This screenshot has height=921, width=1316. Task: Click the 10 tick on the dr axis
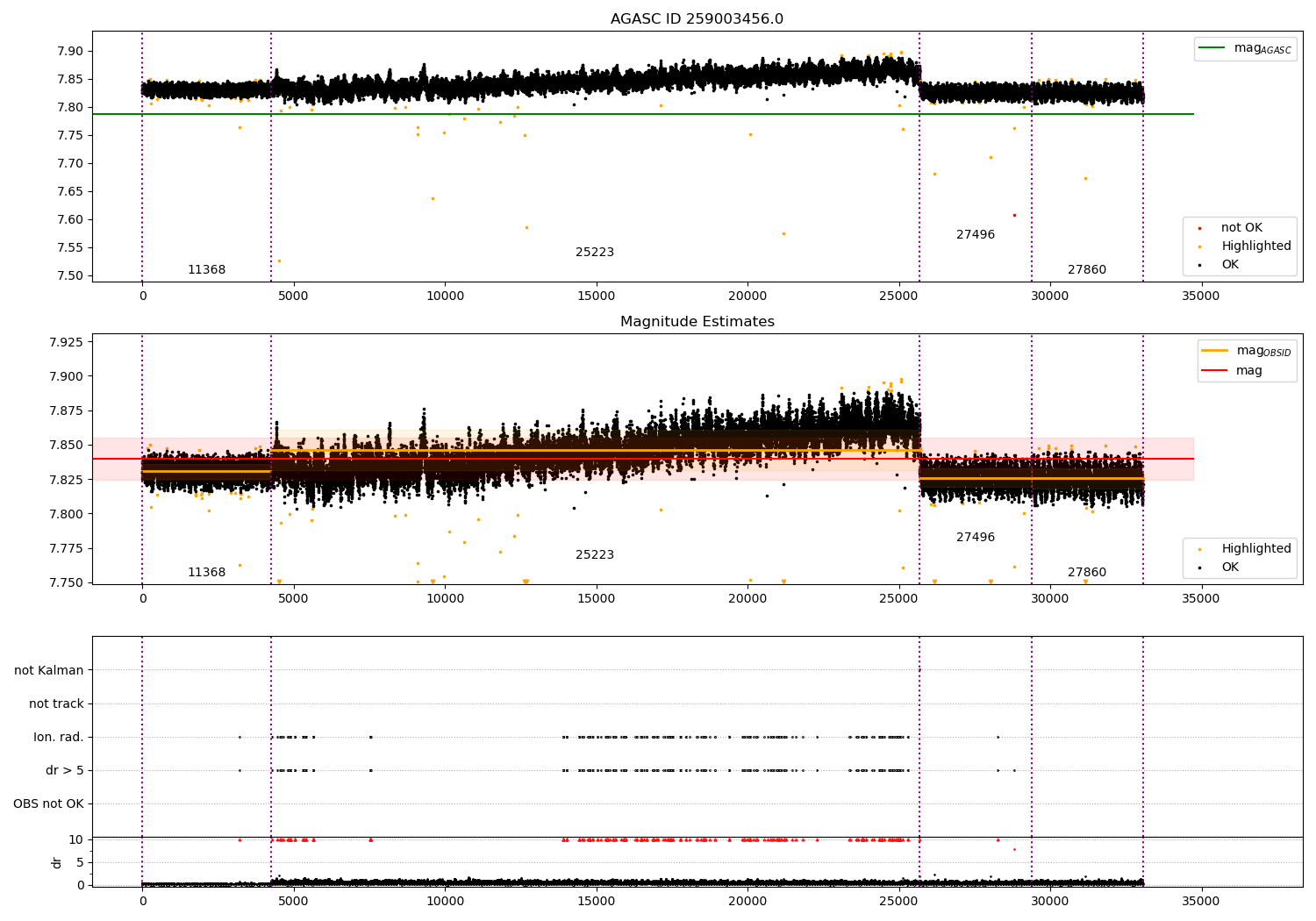pyautogui.click(x=76, y=840)
